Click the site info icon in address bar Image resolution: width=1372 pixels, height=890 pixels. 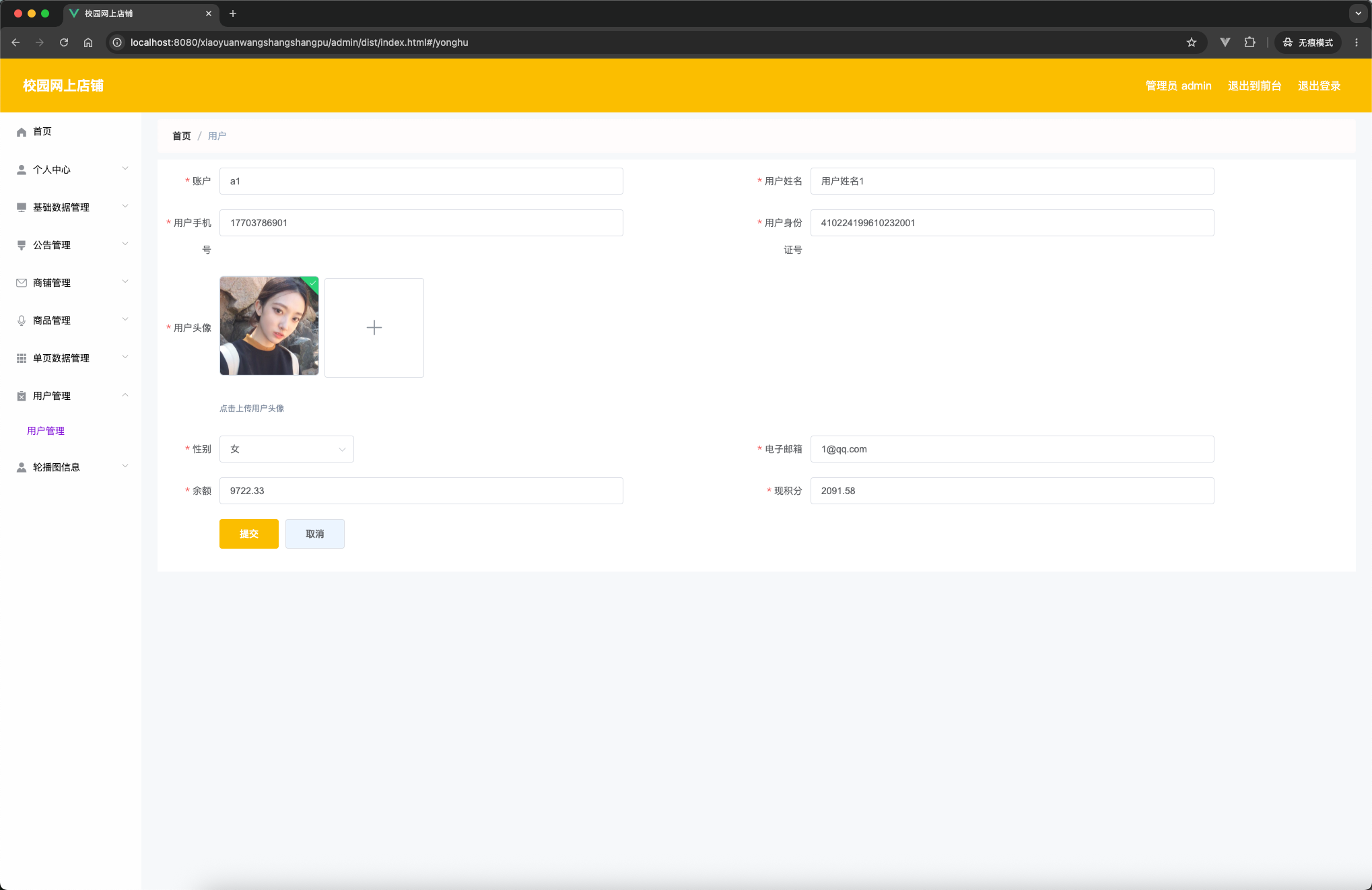coord(117,42)
